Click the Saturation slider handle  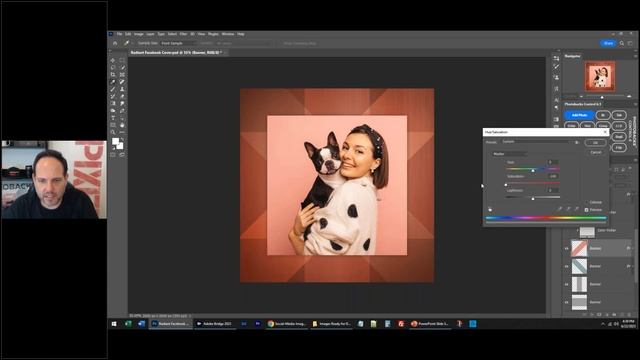506,184
